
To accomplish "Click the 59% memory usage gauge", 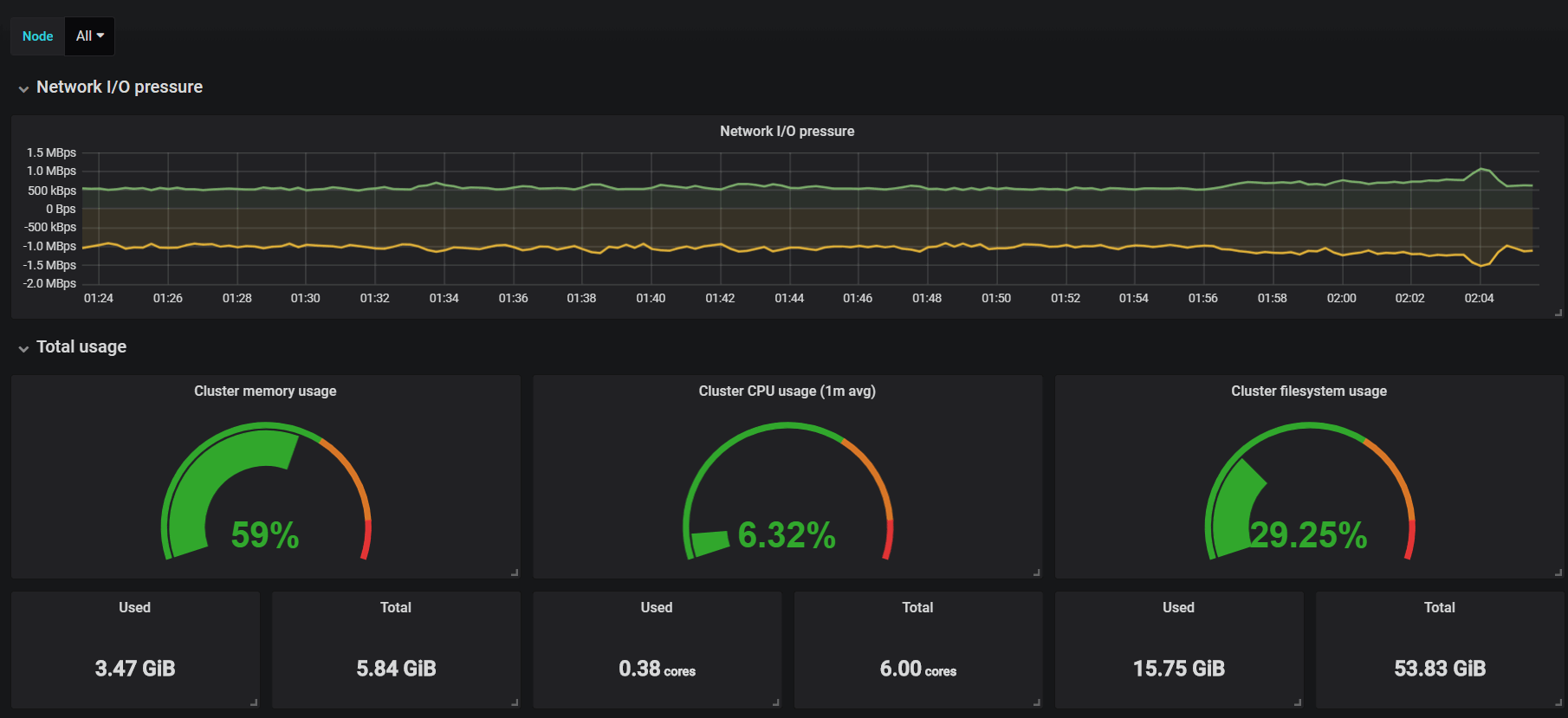I will [x=265, y=491].
